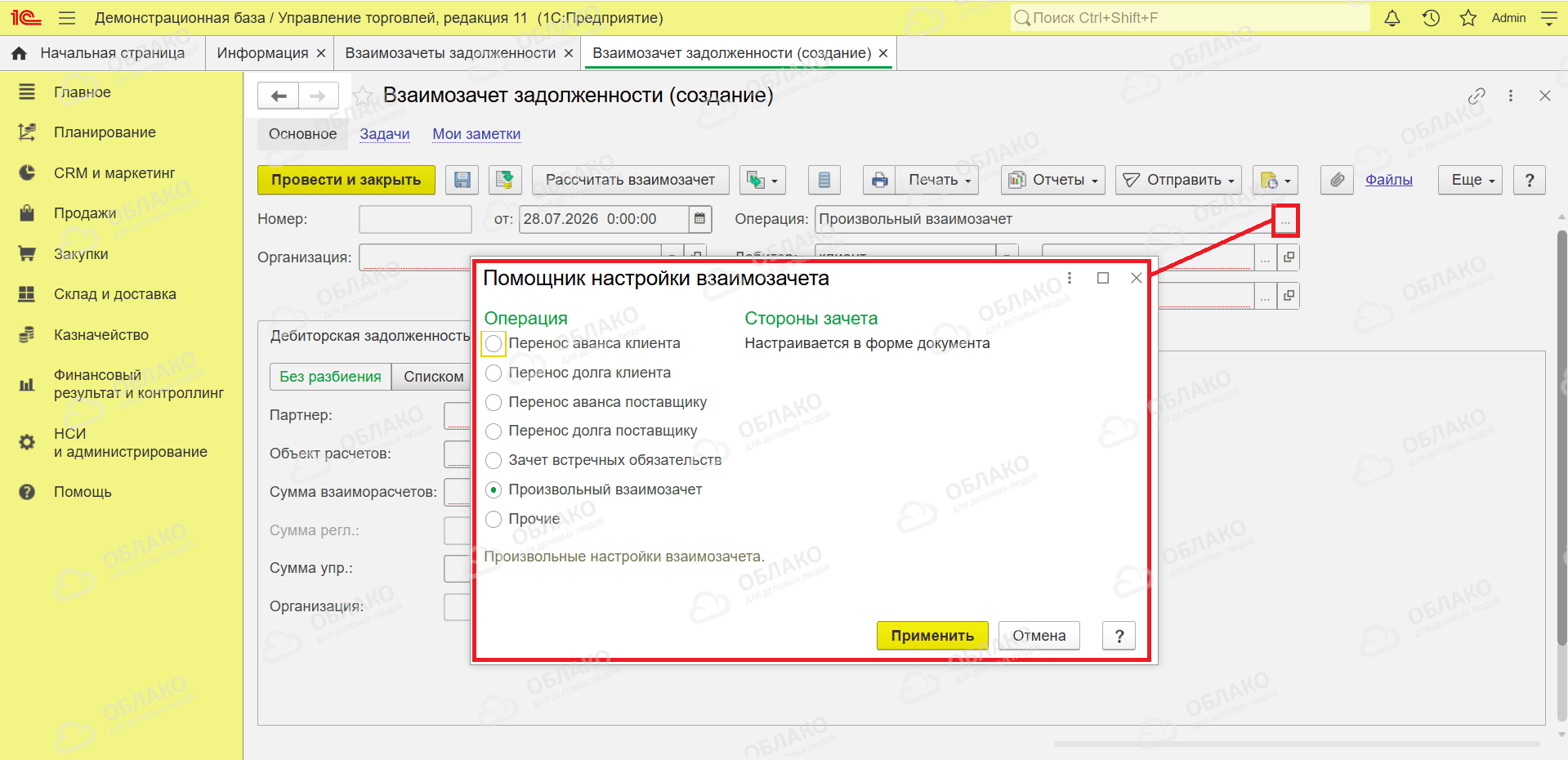Select Зачет встречных обязательств option
The image size is (1568, 760).
pos(494,461)
